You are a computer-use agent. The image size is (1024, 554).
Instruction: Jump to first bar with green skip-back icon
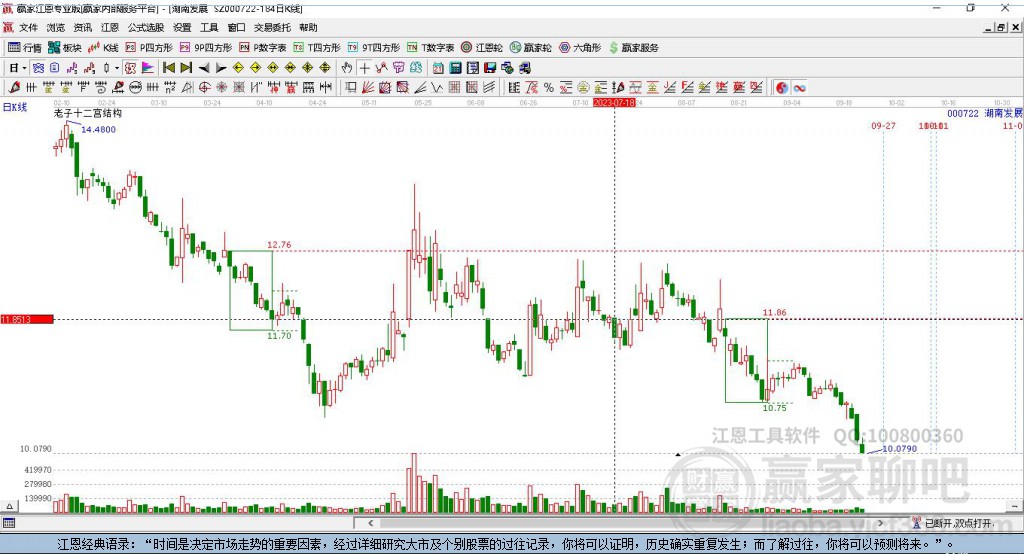tap(168, 68)
